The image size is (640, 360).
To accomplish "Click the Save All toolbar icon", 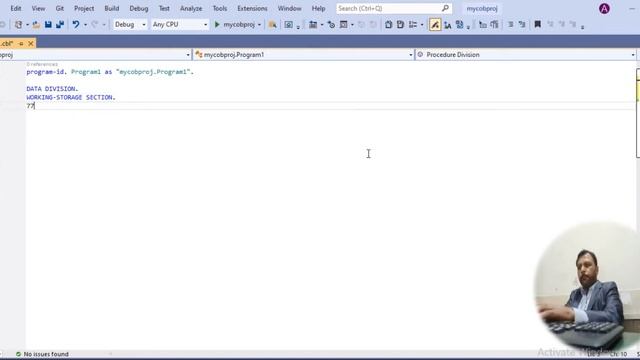I will (60, 25).
